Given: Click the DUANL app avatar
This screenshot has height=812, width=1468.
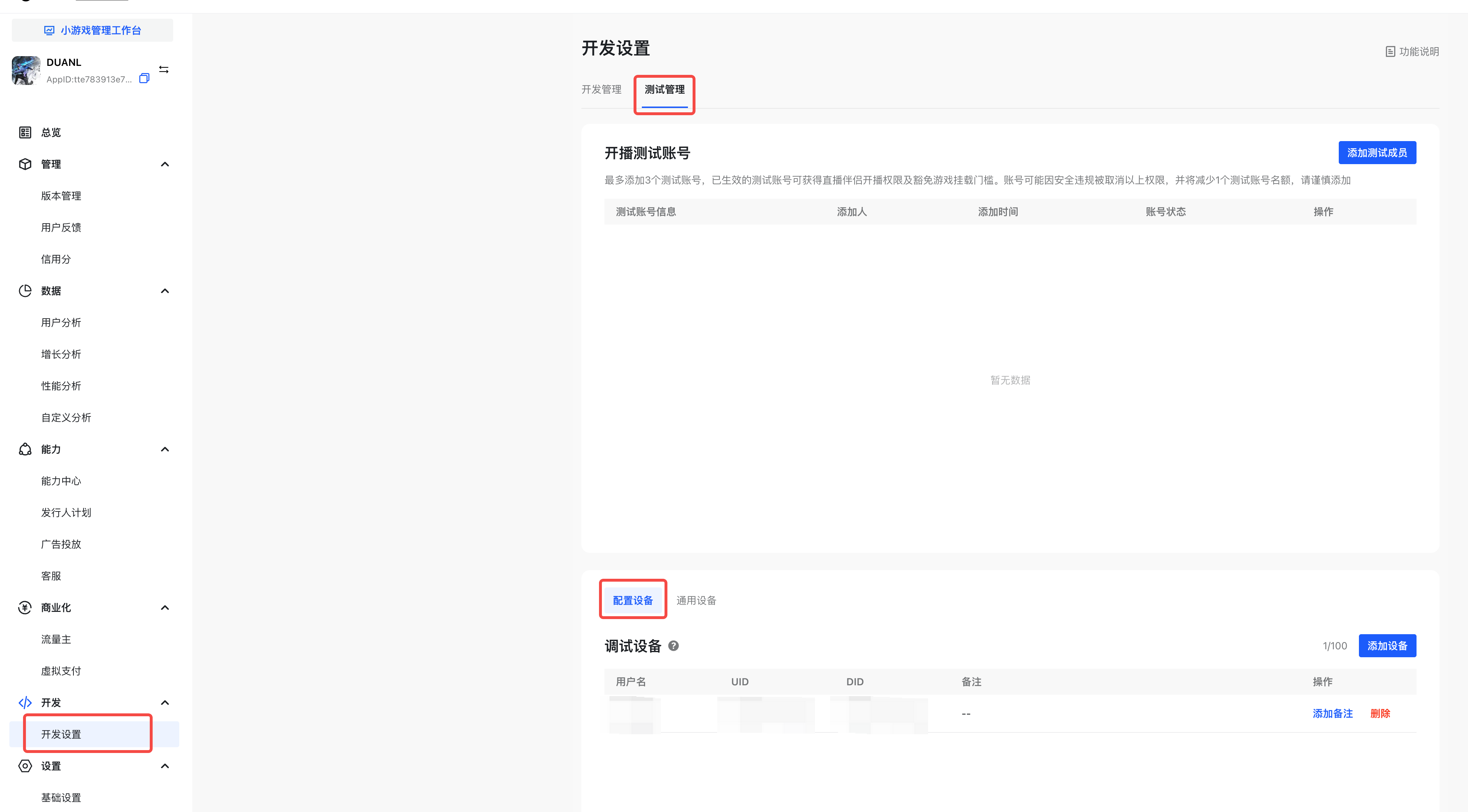Looking at the screenshot, I should (x=26, y=70).
